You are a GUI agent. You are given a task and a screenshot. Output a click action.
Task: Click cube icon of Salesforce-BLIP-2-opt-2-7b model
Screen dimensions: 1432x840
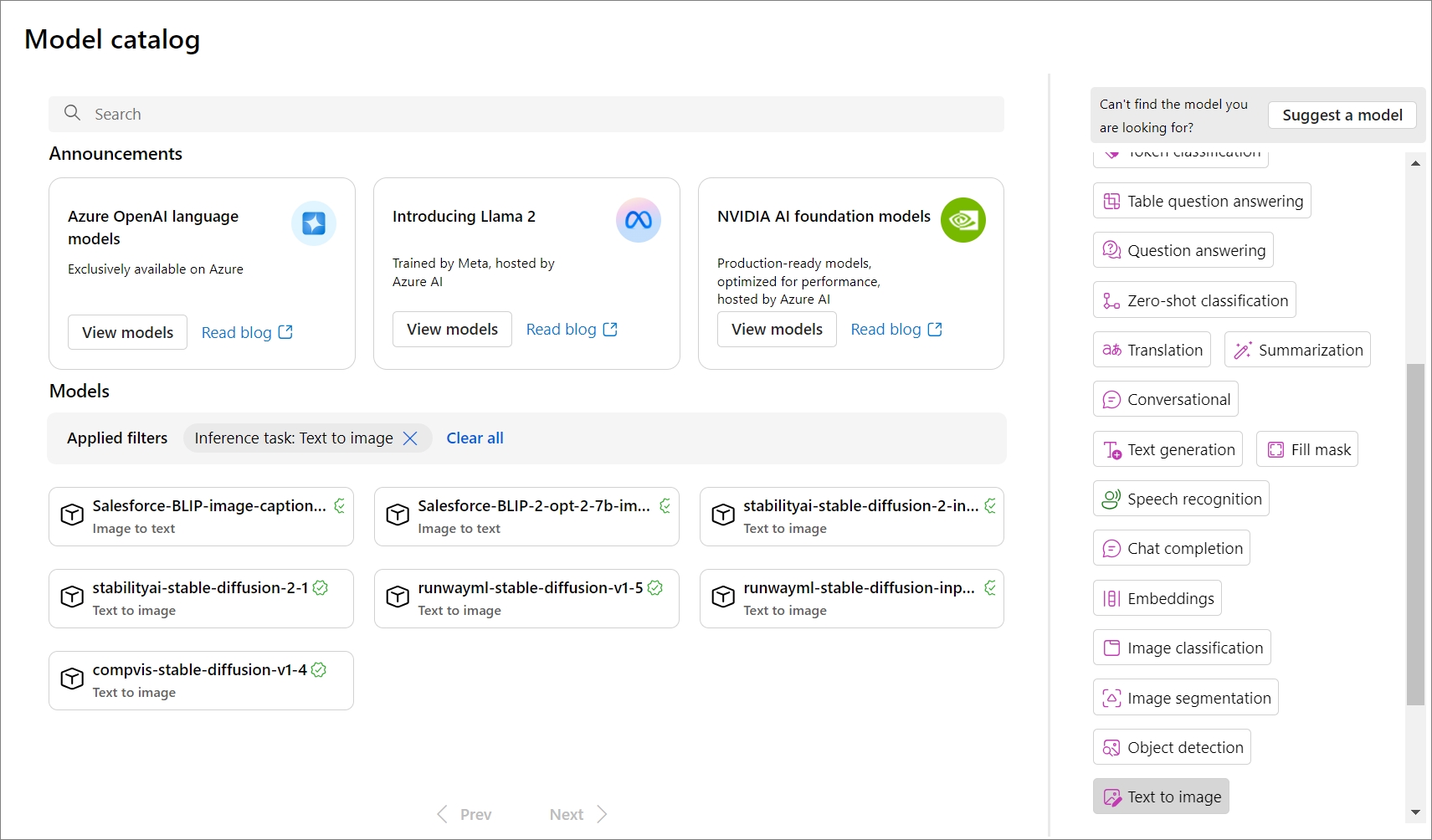click(x=398, y=515)
